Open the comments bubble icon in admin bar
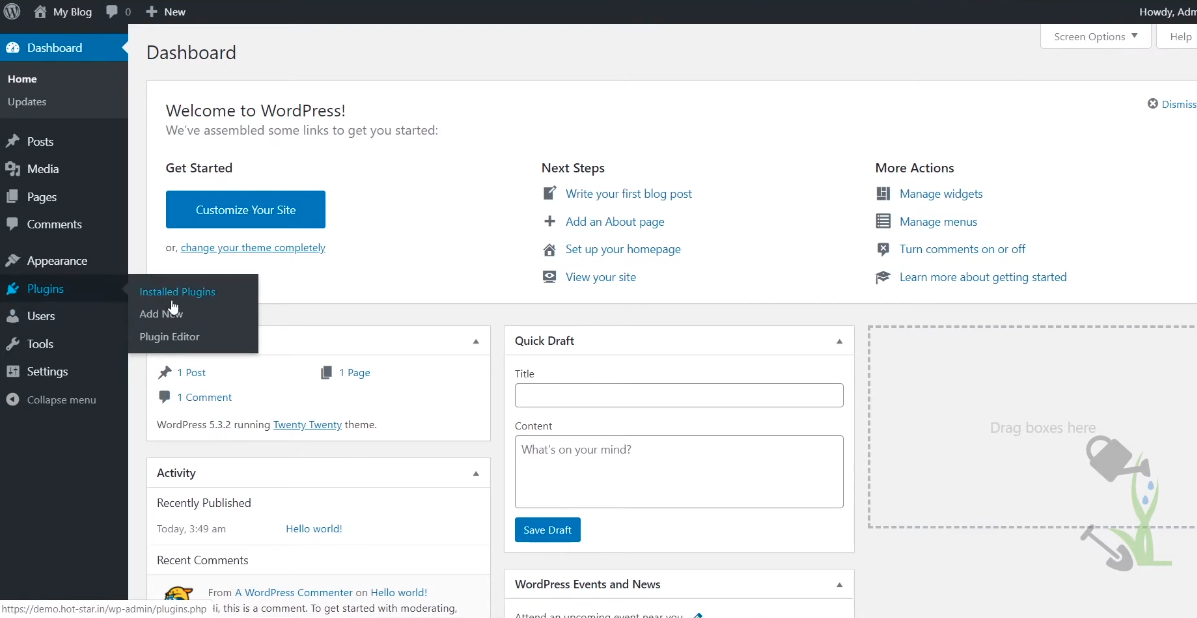Viewport: 1197px width, 618px height. pos(112,12)
